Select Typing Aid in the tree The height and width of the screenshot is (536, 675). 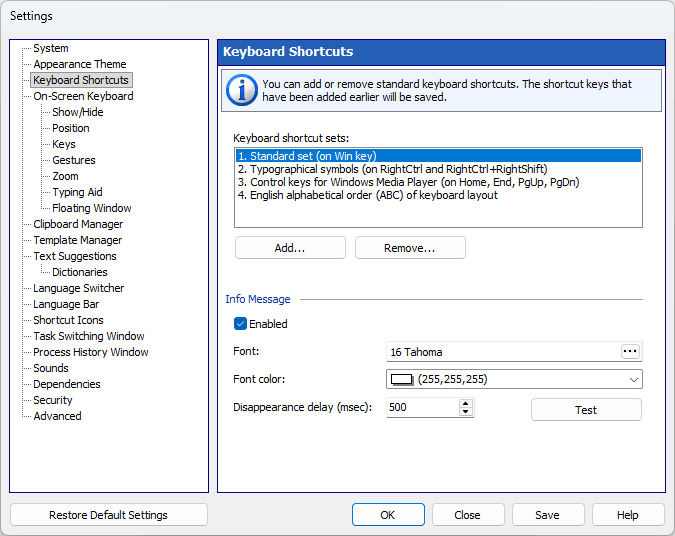coord(77,192)
